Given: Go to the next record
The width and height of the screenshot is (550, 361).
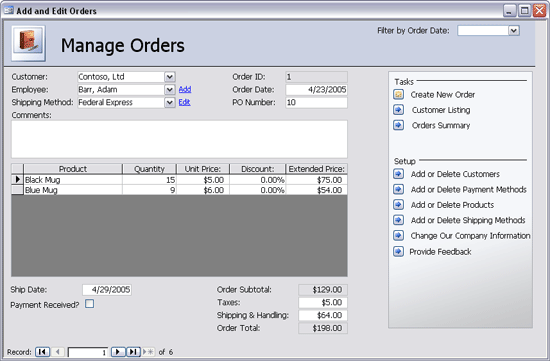Looking at the screenshot, I should 118,352.
